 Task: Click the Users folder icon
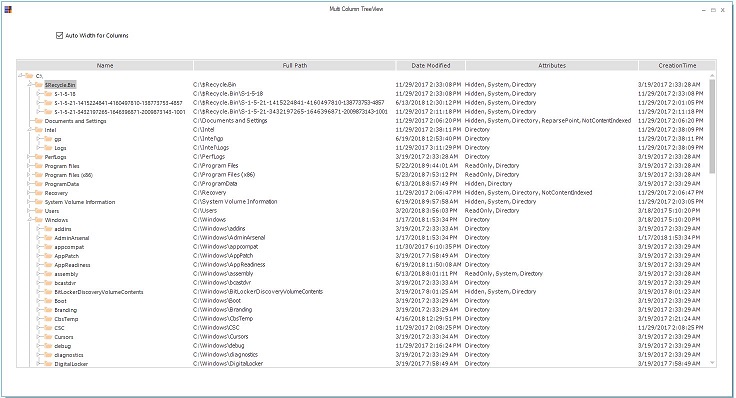click(x=39, y=211)
